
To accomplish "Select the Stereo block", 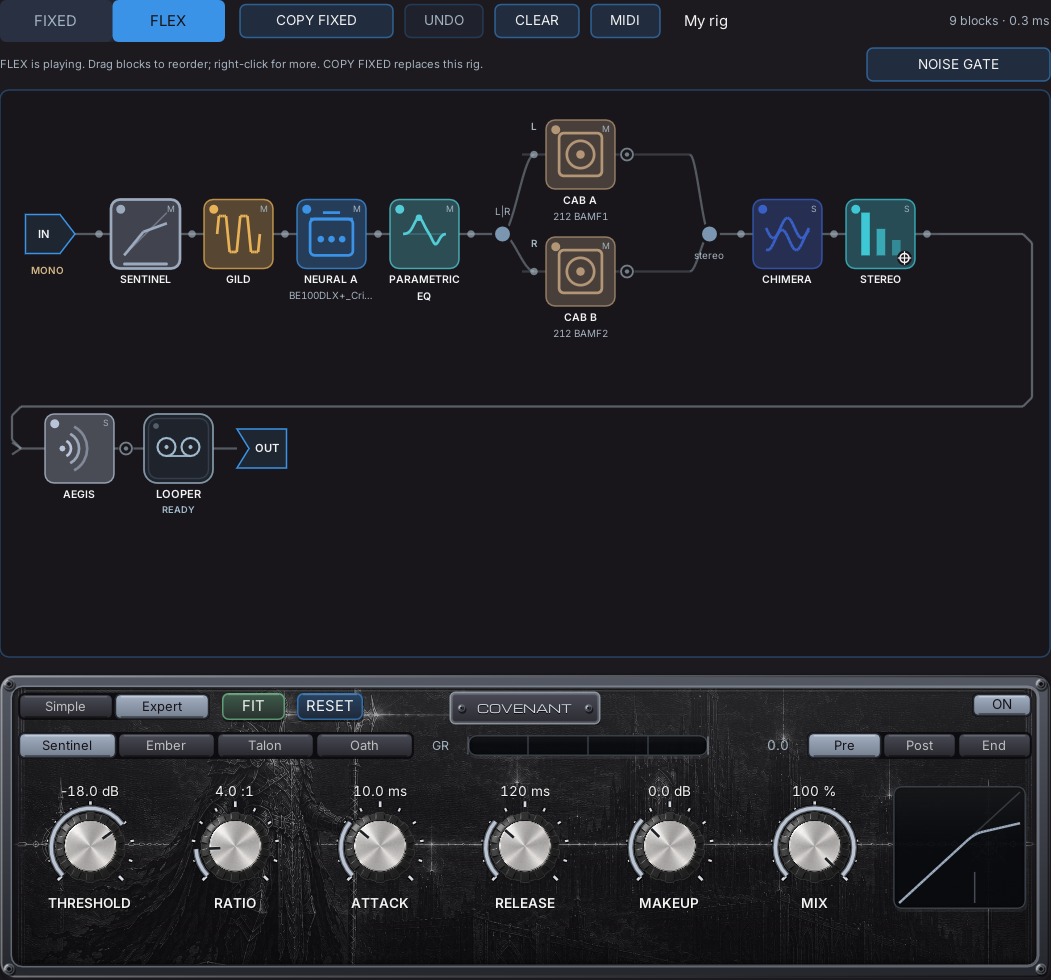I will 880,234.
